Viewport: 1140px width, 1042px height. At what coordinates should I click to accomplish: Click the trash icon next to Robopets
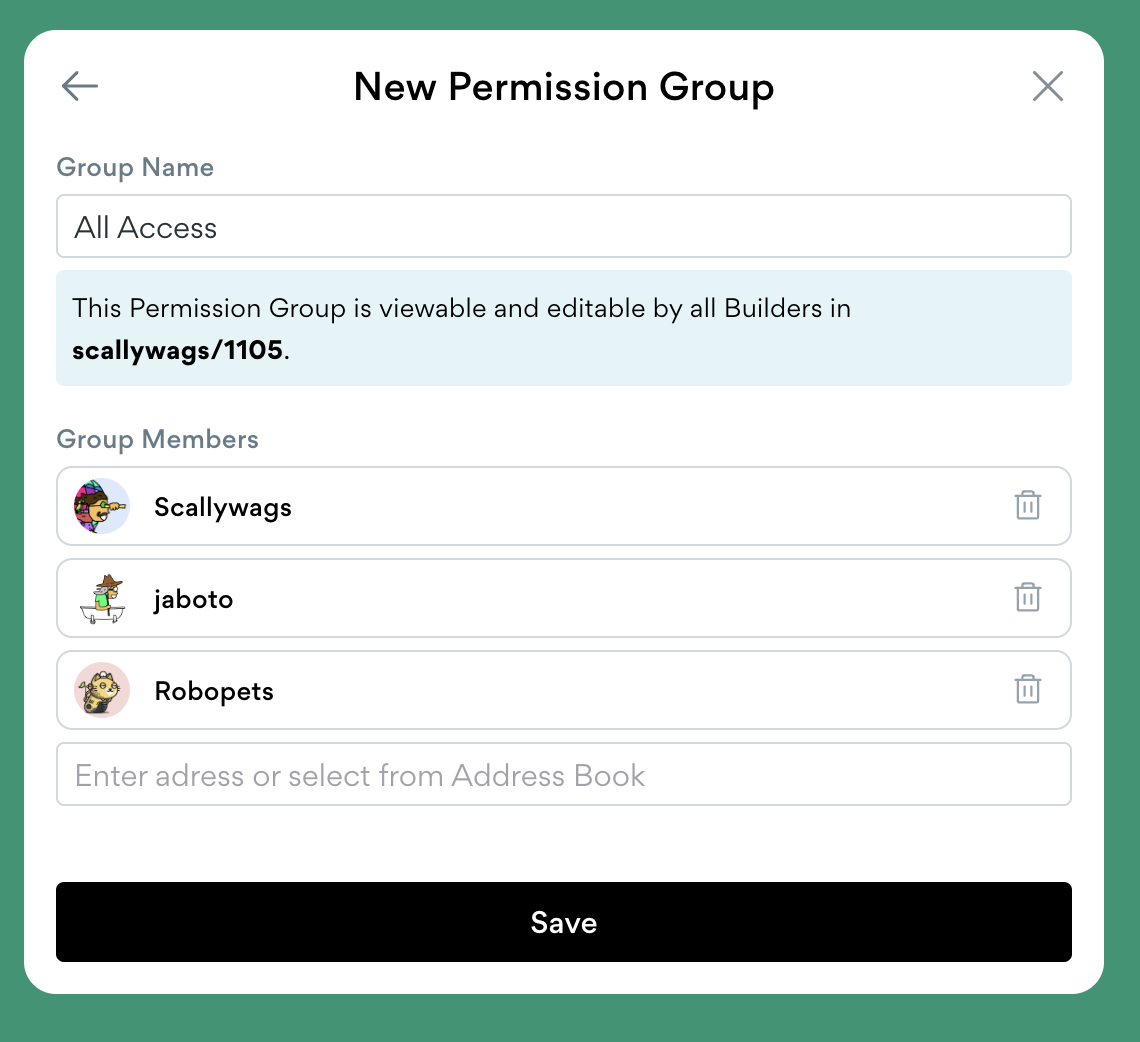coord(1028,690)
